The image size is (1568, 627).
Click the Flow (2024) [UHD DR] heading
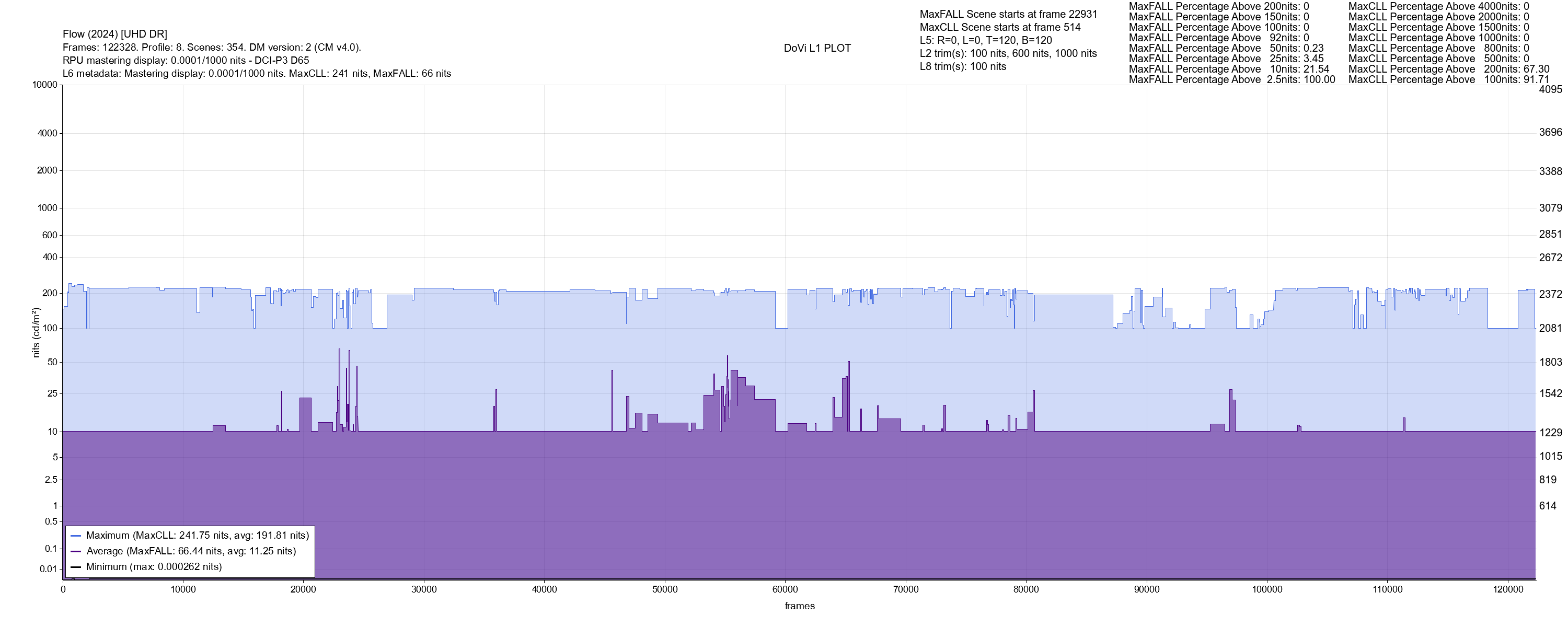coord(114,34)
